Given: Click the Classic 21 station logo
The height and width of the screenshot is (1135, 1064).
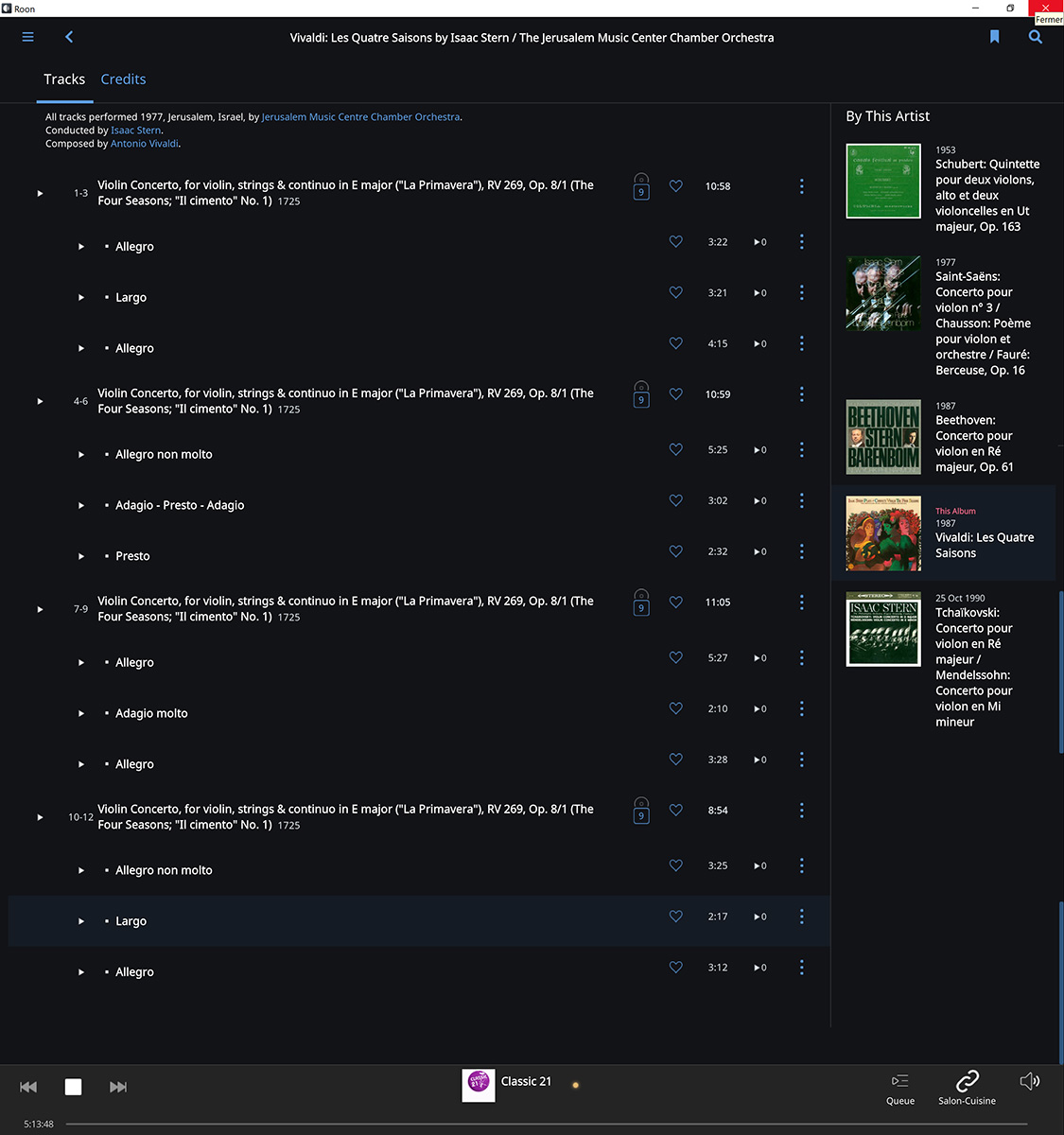Looking at the screenshot, I should tap(479, 1085).
